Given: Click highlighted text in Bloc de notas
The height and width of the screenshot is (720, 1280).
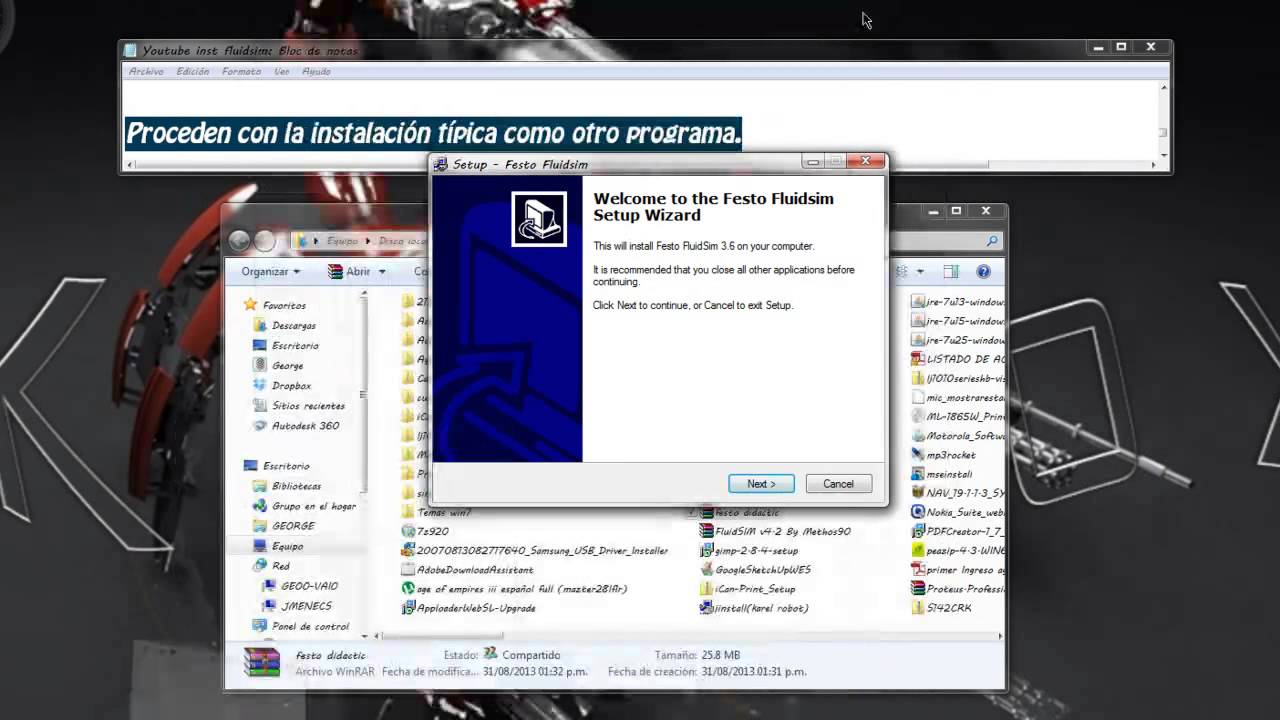Looking at the screenshot, I should click(434, 133).
